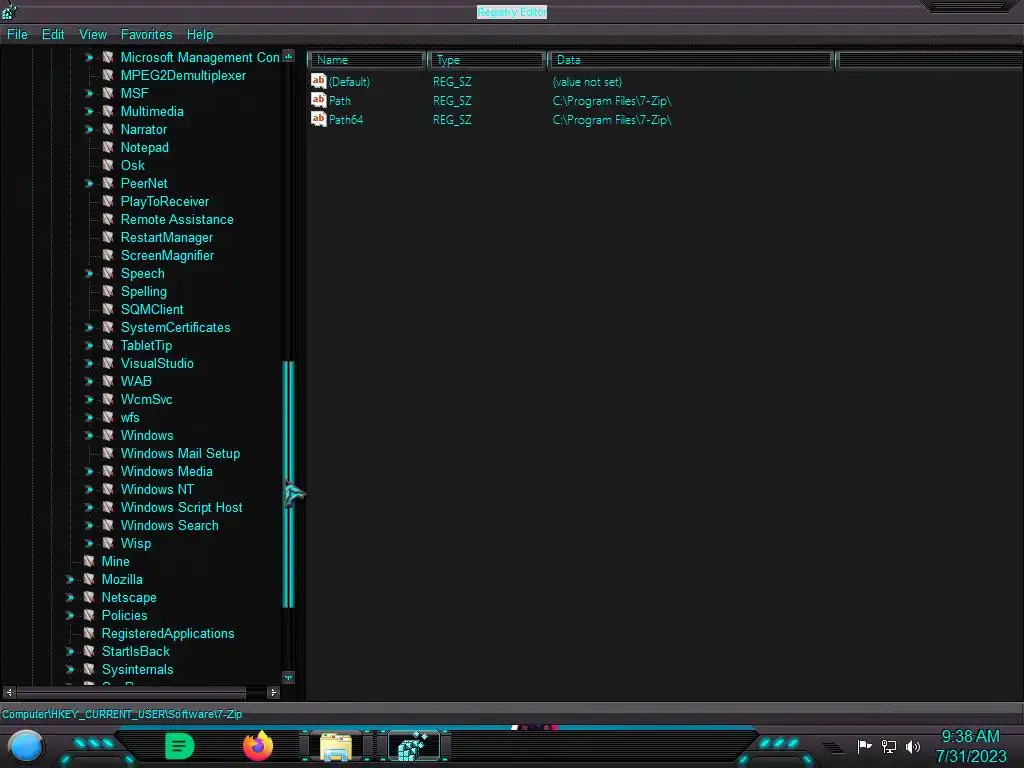Click Path data 'C:\Program Files\7-Zip\'
The height and width of the screenshot is (768, 1024).
(x=612, y=101)
